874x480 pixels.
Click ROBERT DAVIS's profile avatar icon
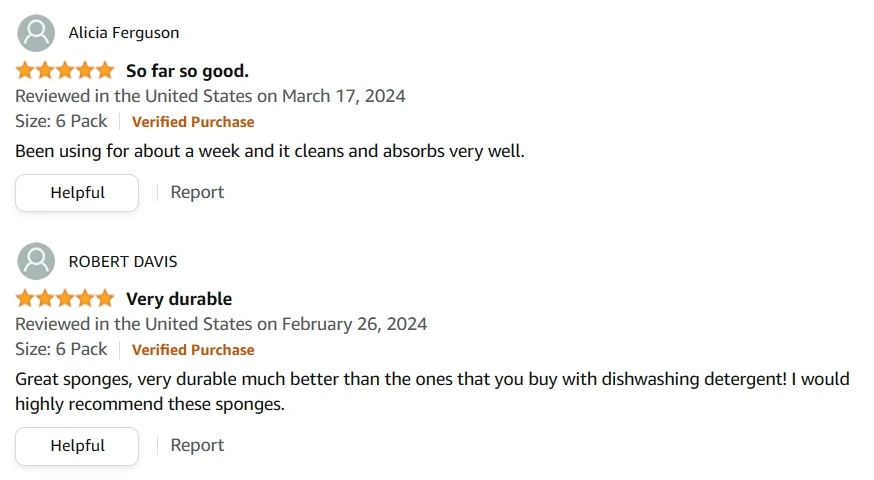point(37,261)
